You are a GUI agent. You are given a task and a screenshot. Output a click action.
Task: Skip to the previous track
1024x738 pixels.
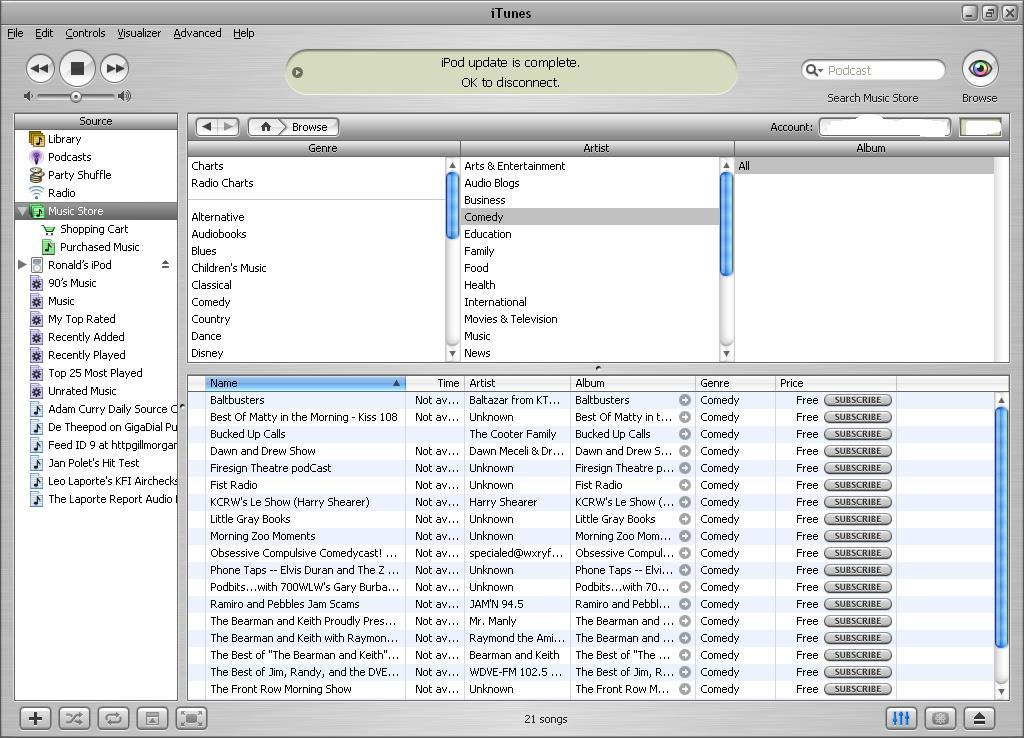coord(39,69)
